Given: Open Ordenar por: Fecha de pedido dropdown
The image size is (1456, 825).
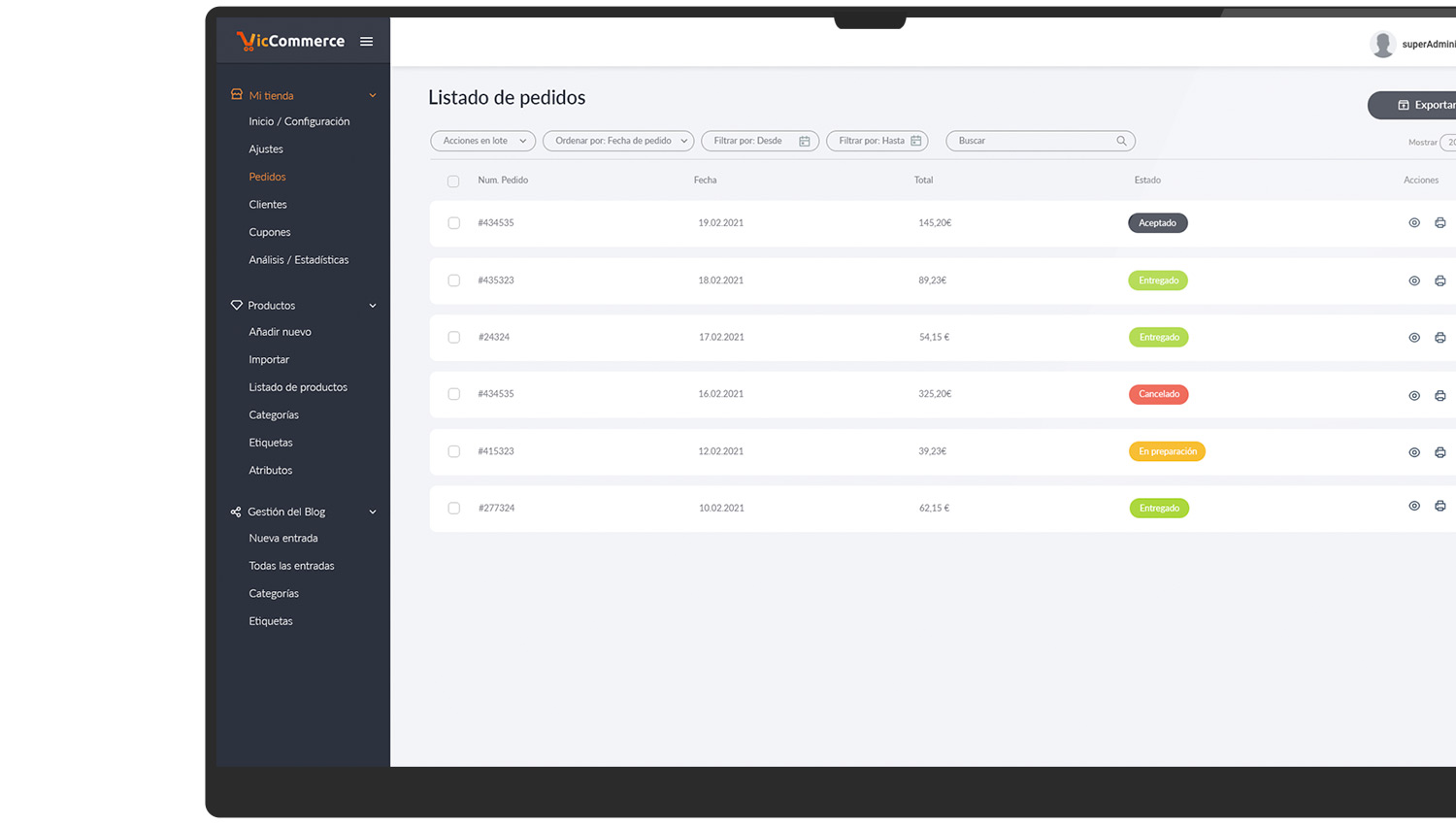Looking at the screenshot, I should (618, 141).
